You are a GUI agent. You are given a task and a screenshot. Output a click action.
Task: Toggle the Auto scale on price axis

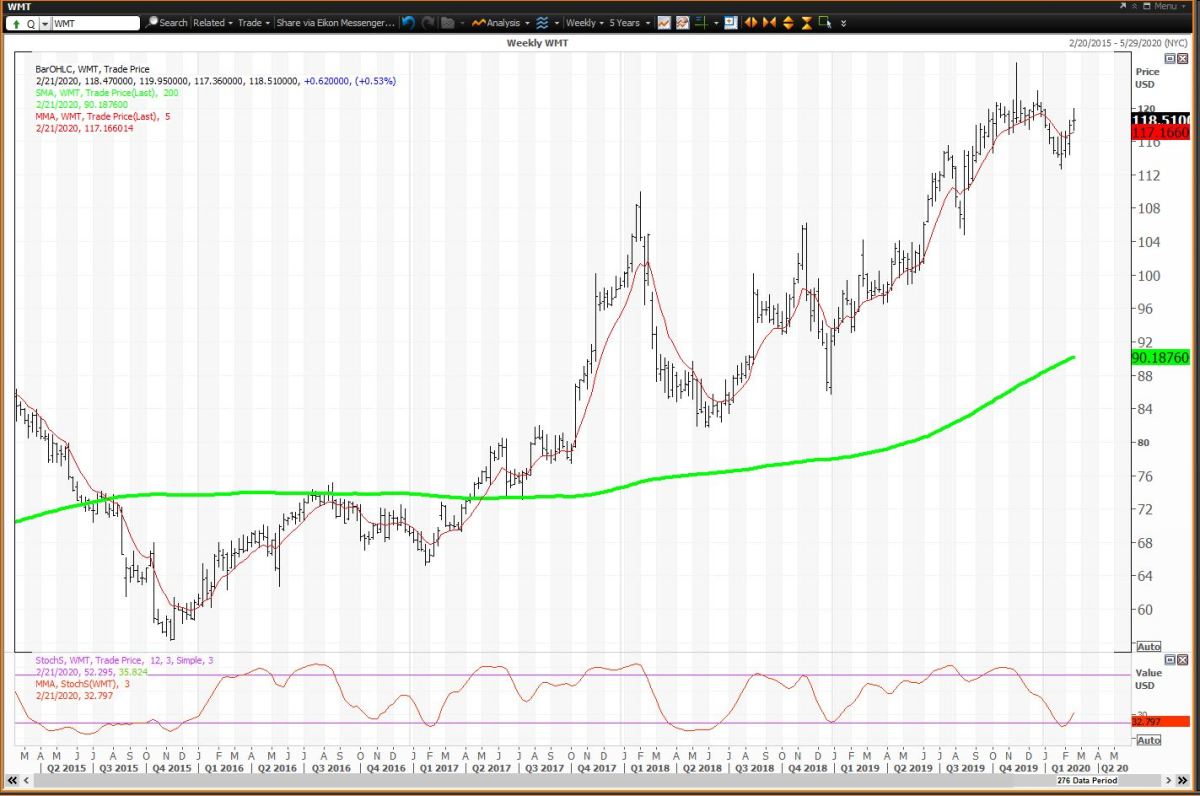[x=1148, y=646]
